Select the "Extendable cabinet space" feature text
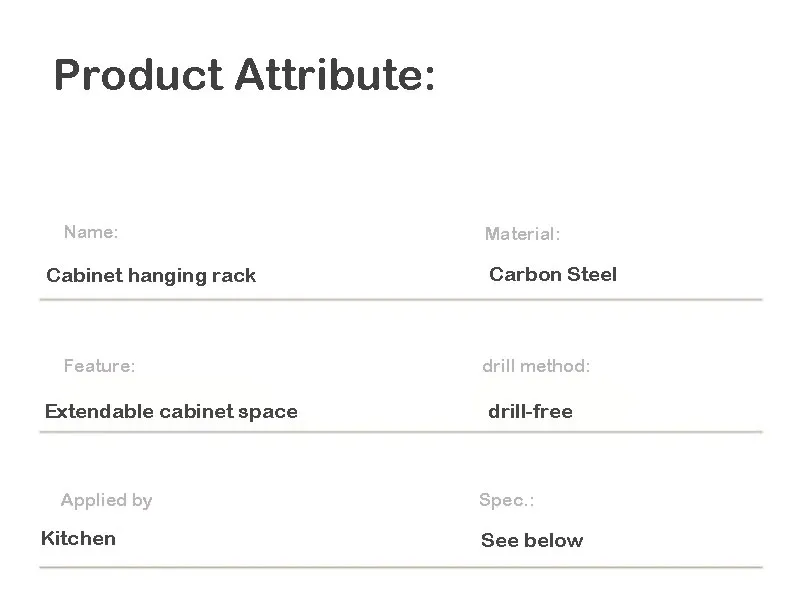The image size is (800, 592). tap(171, 411)
